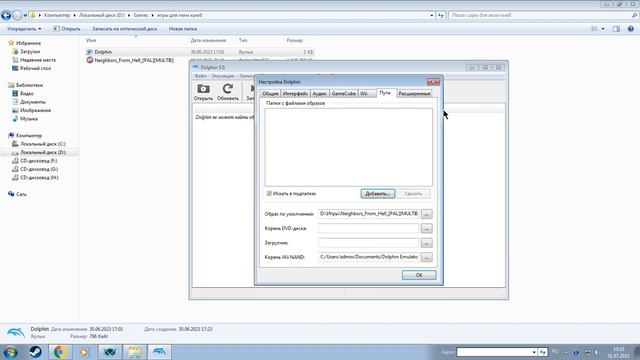The image size is (640, 360).
Task: Click Explorer back navigation arrow
Action: tap(6, 16)
